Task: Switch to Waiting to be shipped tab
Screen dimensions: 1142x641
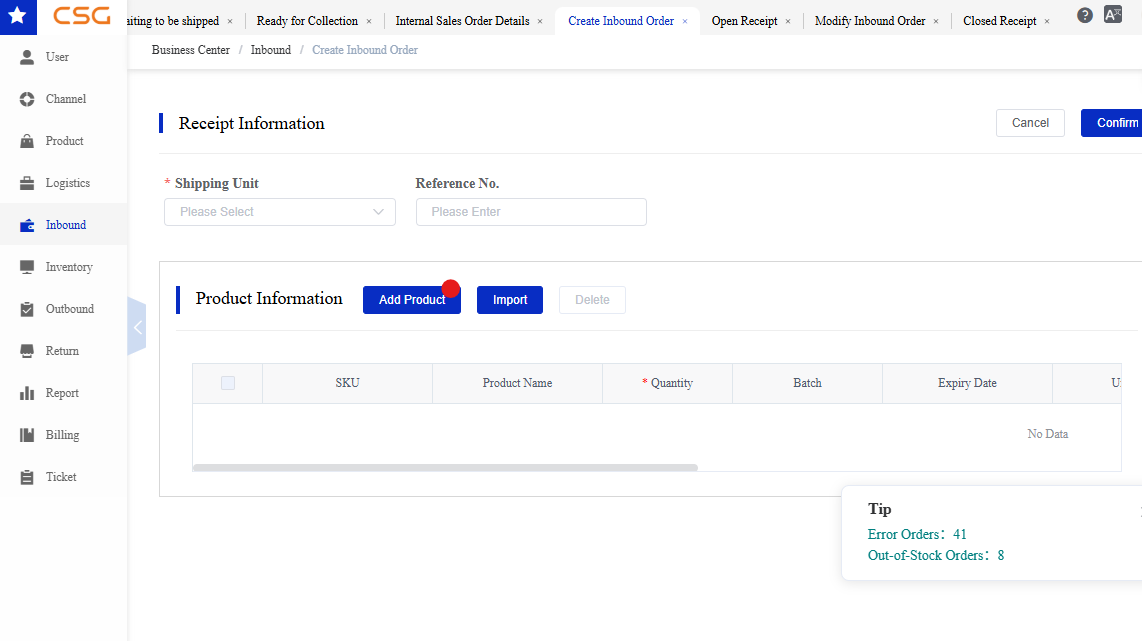Action: [x=173, y=21]
